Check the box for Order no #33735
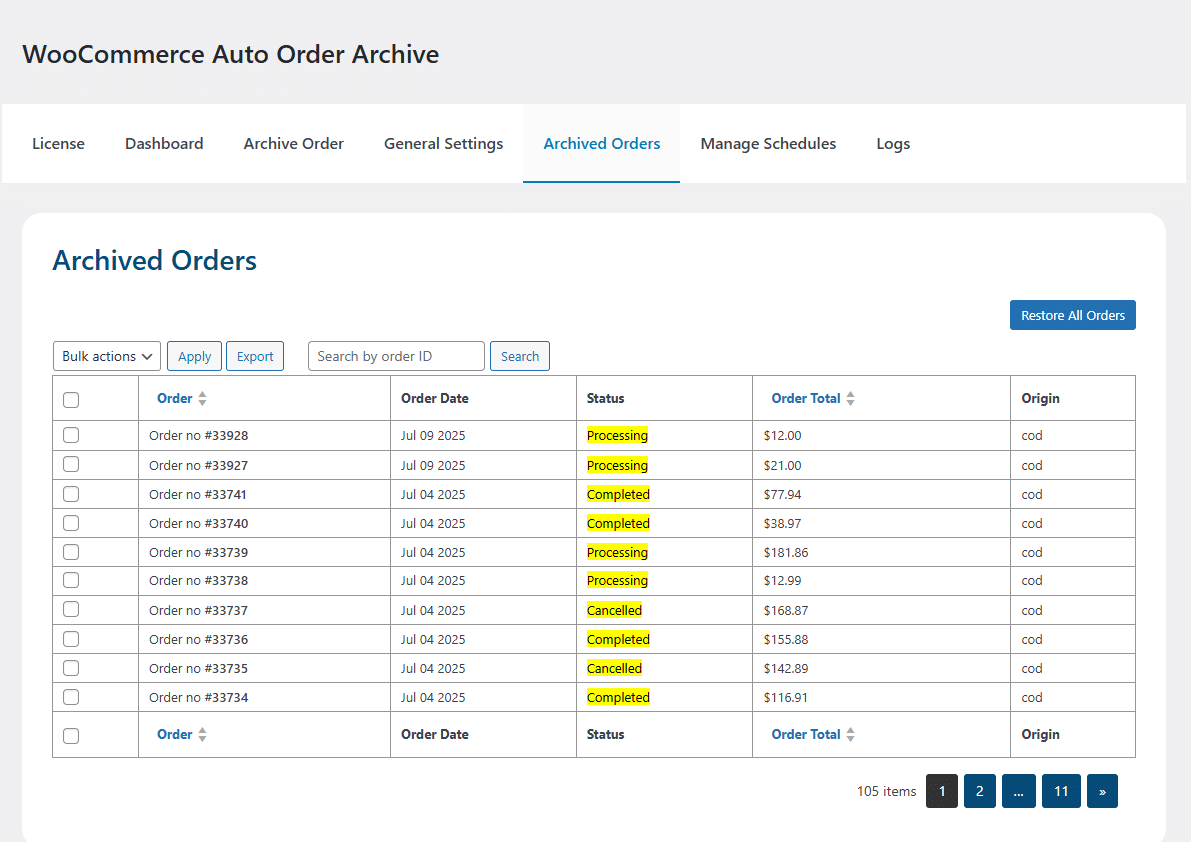 click(x=71, y=668)
